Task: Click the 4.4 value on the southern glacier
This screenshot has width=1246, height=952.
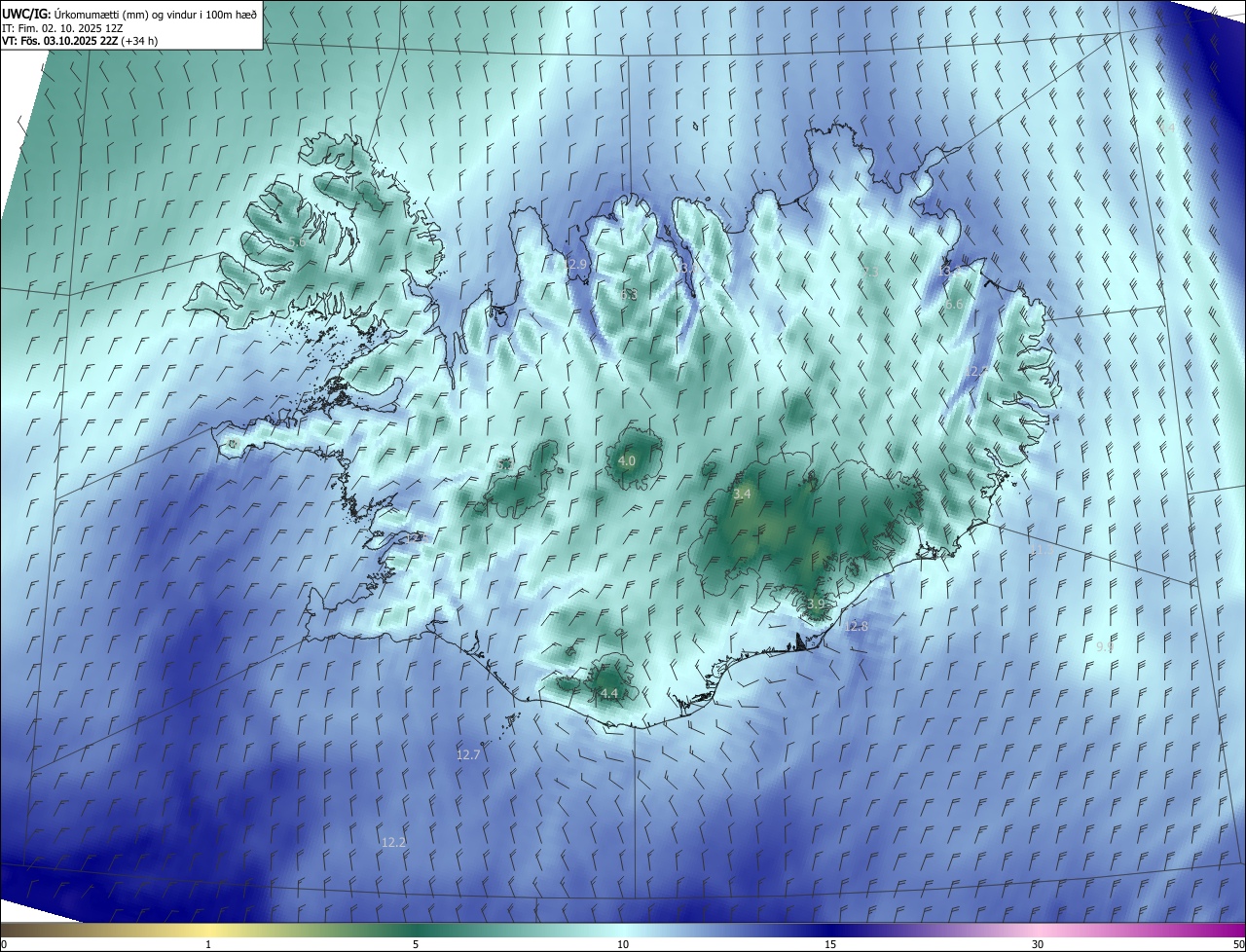Action: [x=609, y=693]
